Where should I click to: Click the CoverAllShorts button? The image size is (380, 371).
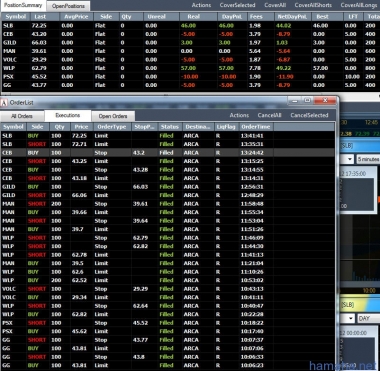tap(313, 5)
